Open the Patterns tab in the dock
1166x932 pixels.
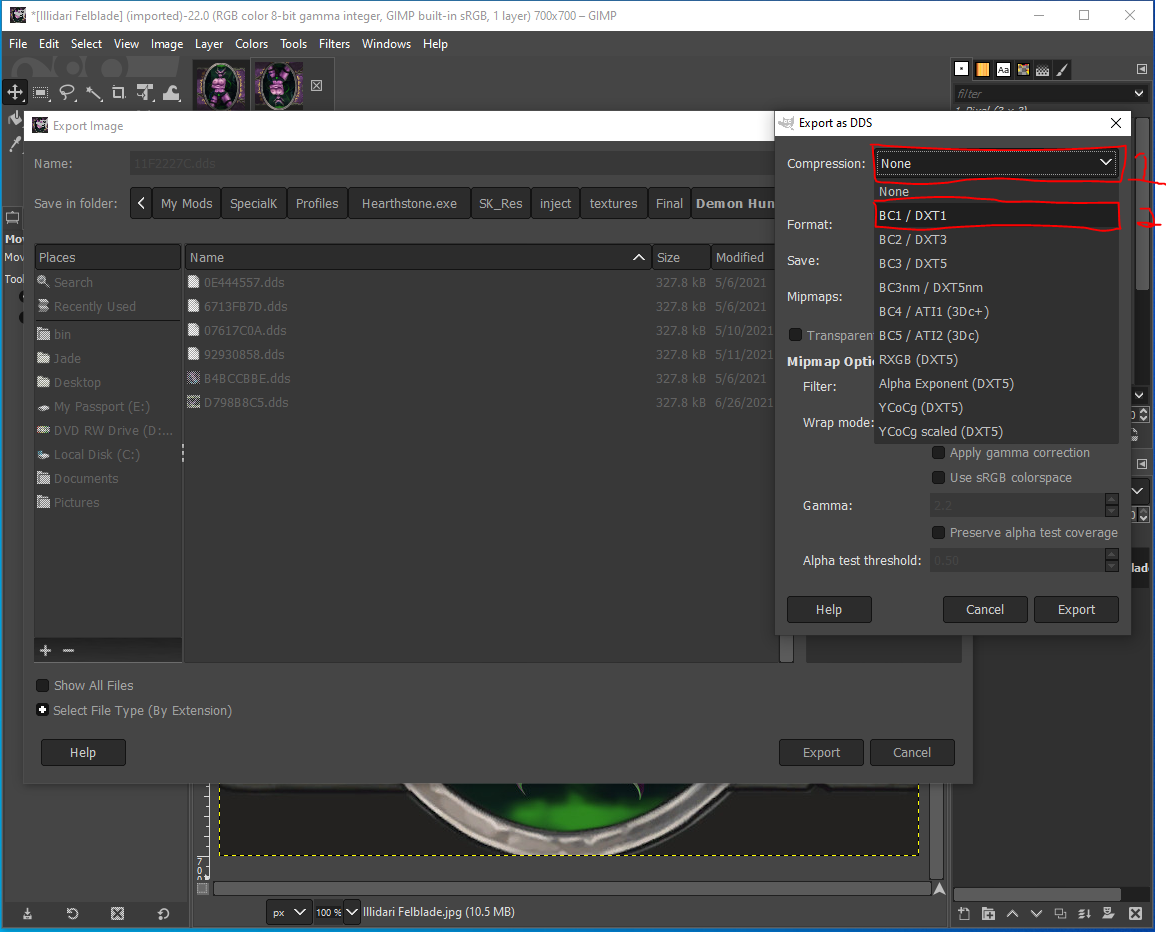(1043, 69)
